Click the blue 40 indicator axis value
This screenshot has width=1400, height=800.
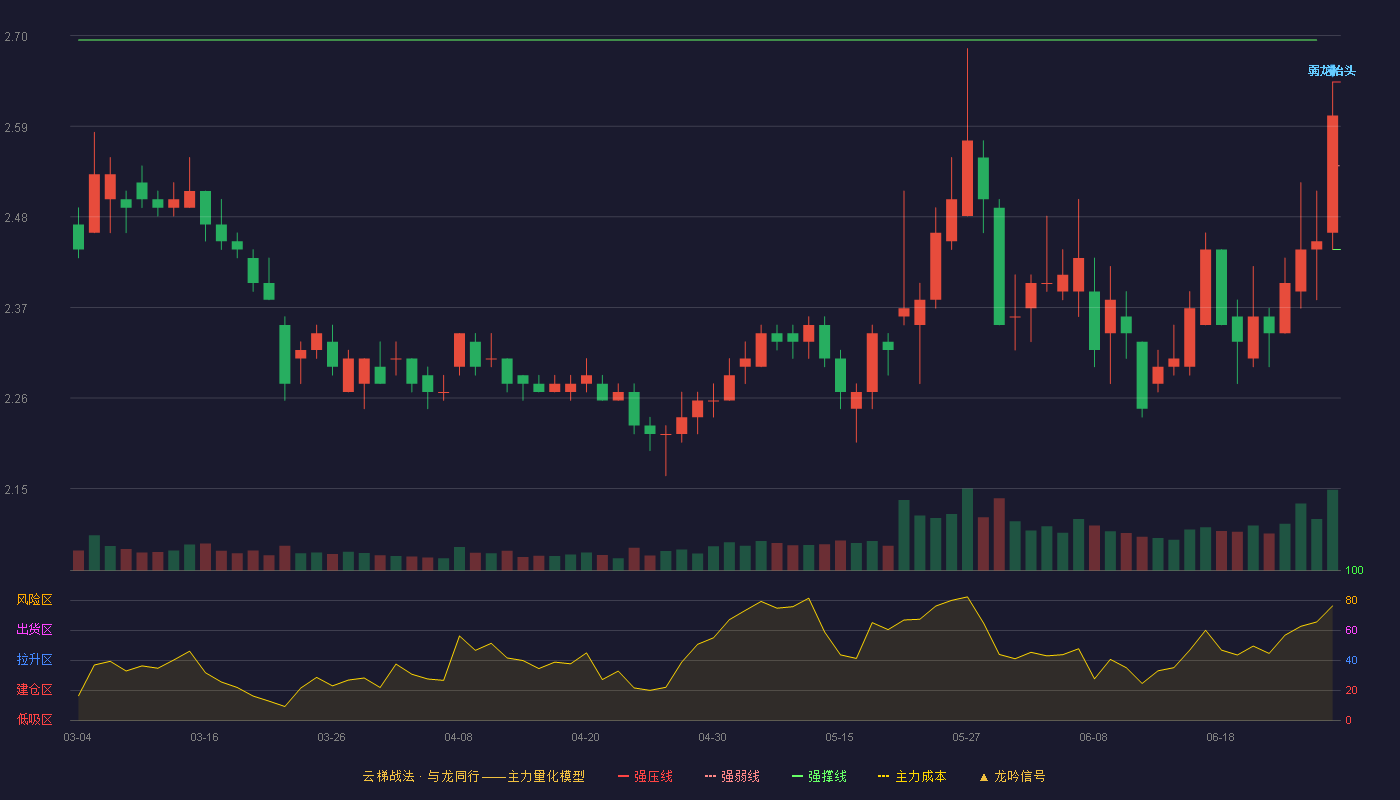1351,660
